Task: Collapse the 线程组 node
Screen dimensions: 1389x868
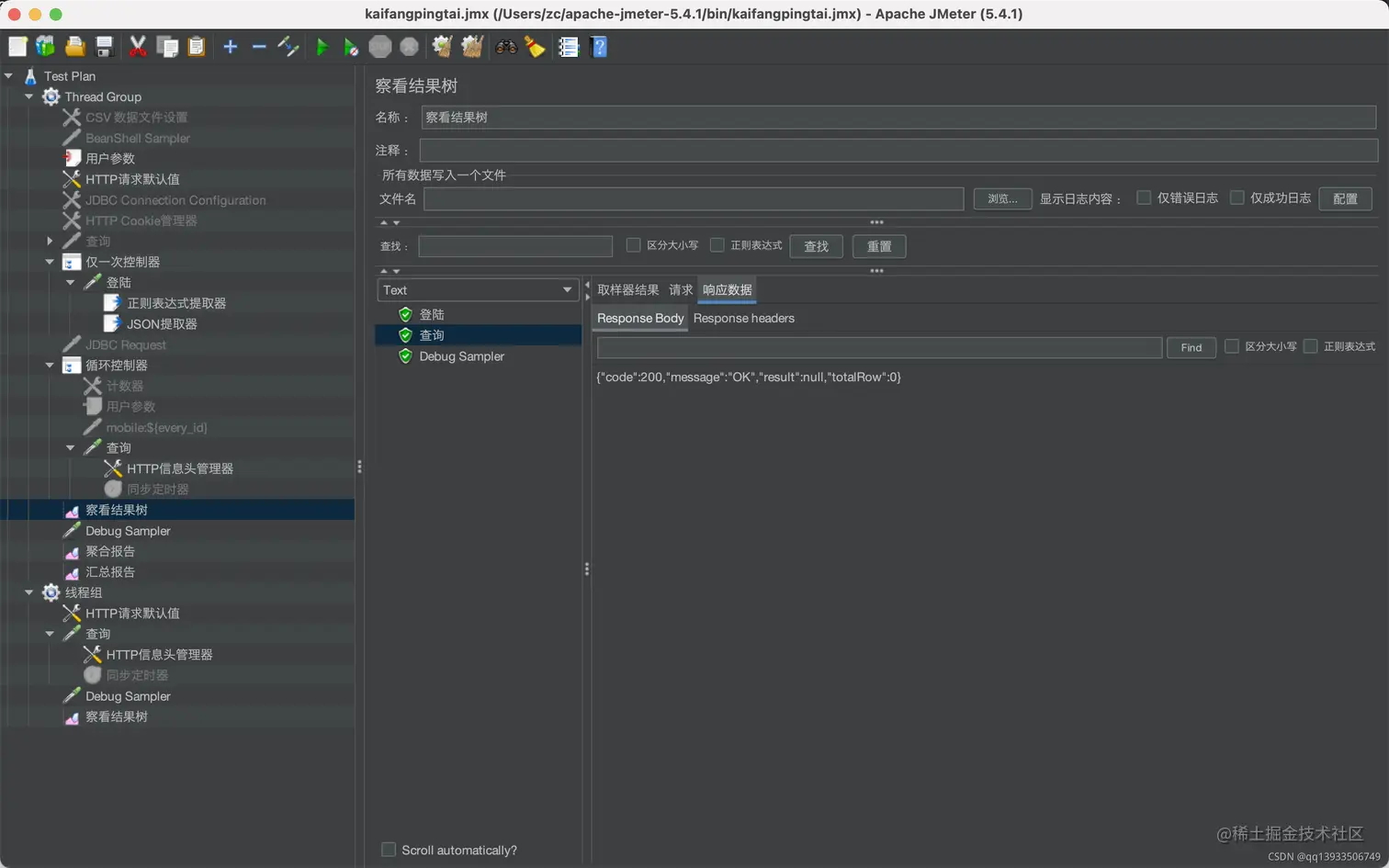Action: 28,592
